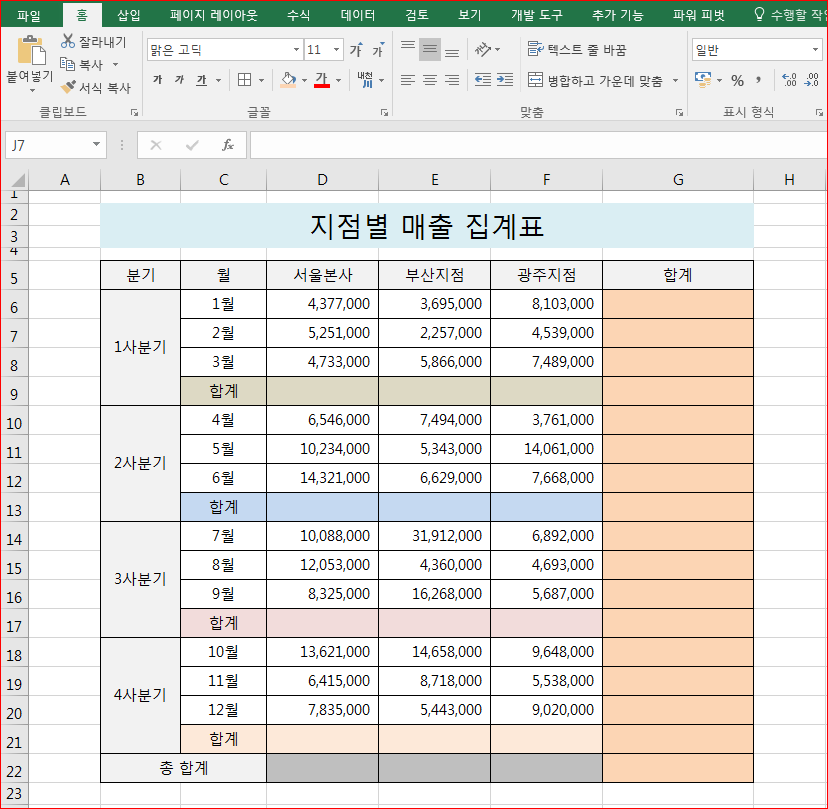
Task: Click decrease decimal icon
Action: pyautogui.click(x=812, y=80)
